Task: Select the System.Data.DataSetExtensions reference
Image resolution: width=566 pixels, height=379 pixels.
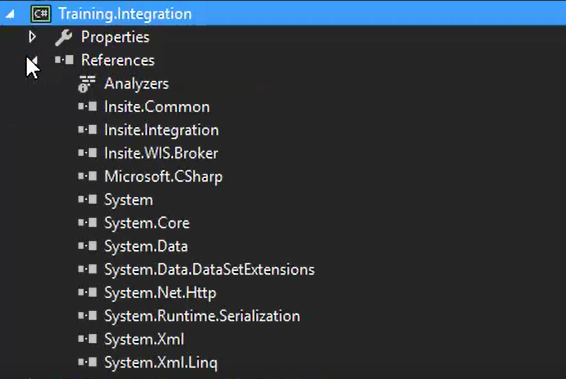Action: (x=209, y=269)
